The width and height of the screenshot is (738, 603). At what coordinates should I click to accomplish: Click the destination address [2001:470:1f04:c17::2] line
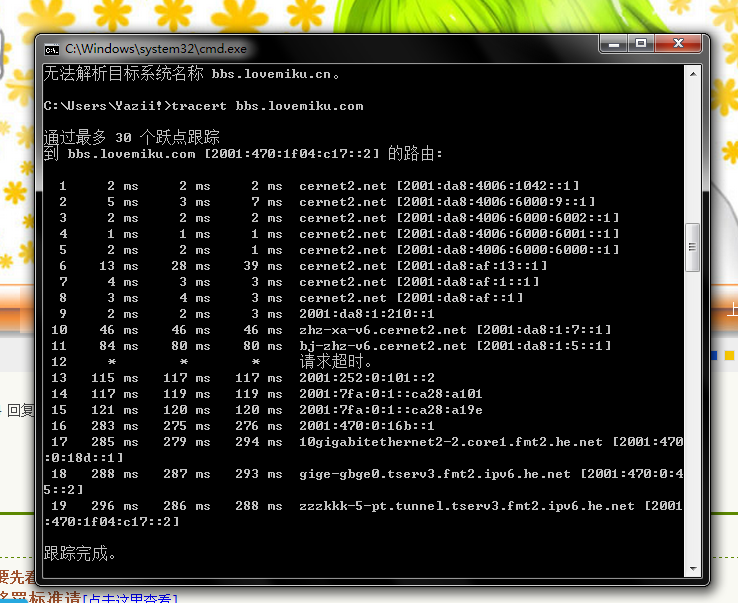tap(243, 154)
